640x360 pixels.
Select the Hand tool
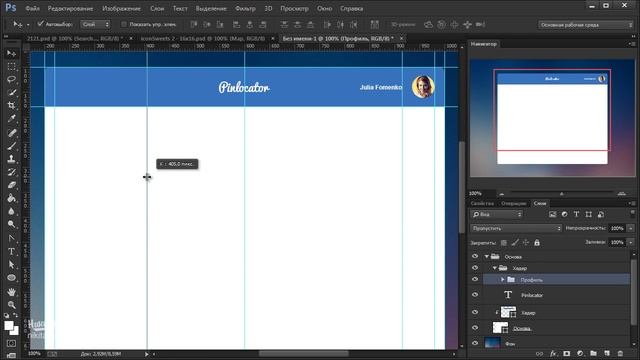pos(11,292)
